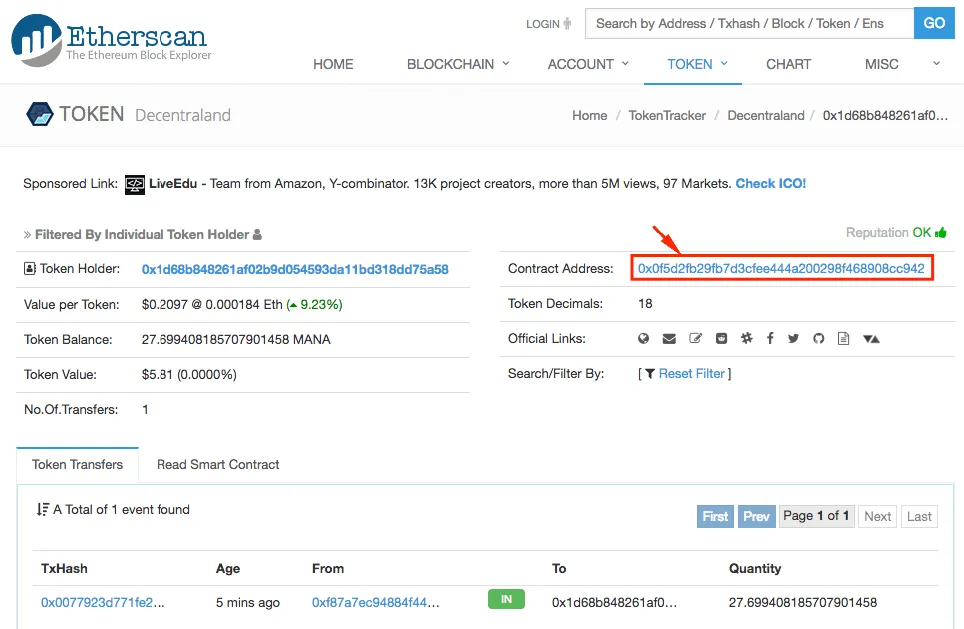Click the First pagination button
Image resolution: width=964 pixels, height=629 pixels.
(715, 516)
